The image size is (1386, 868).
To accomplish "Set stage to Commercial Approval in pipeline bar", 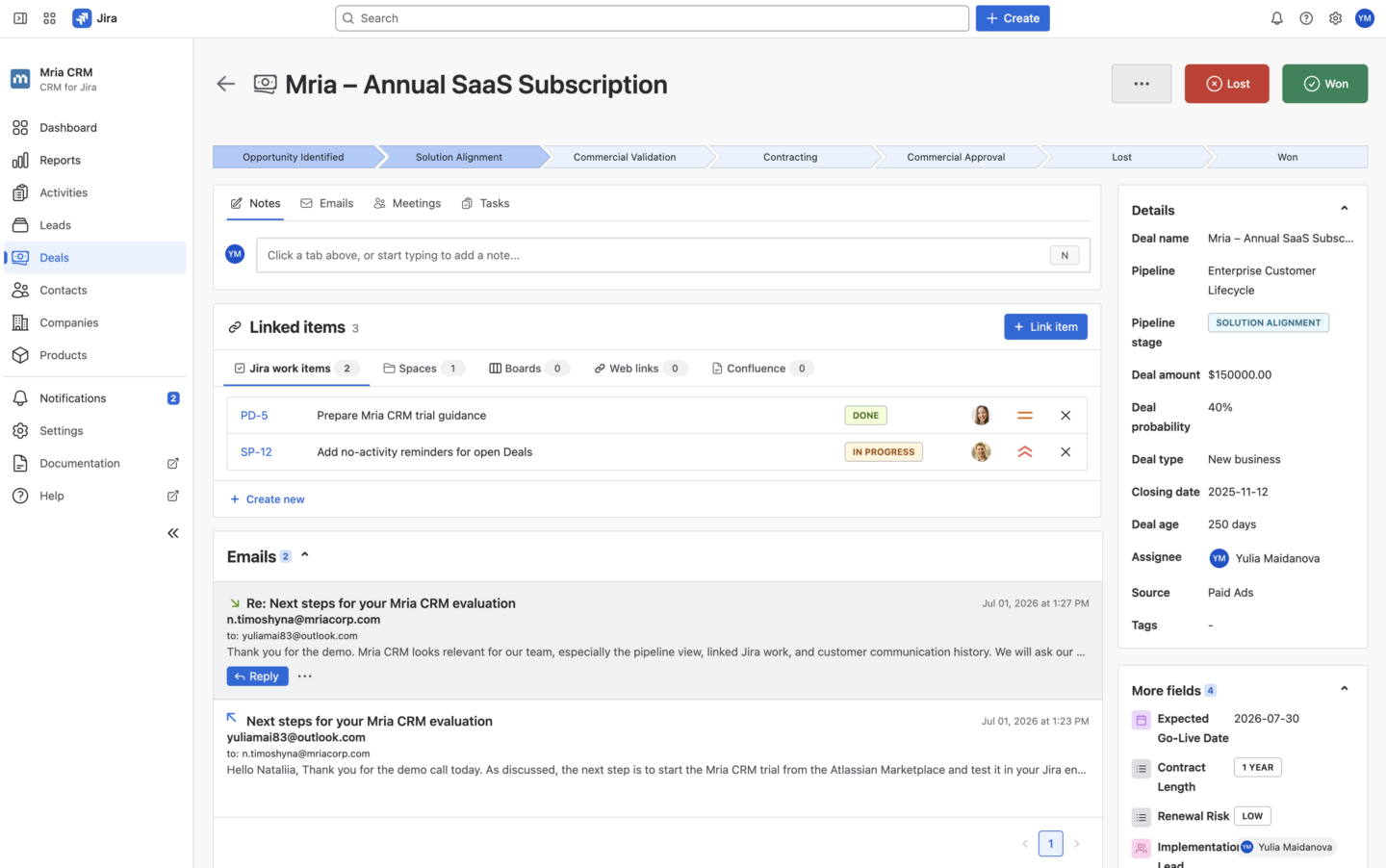I will click(956, 157).
